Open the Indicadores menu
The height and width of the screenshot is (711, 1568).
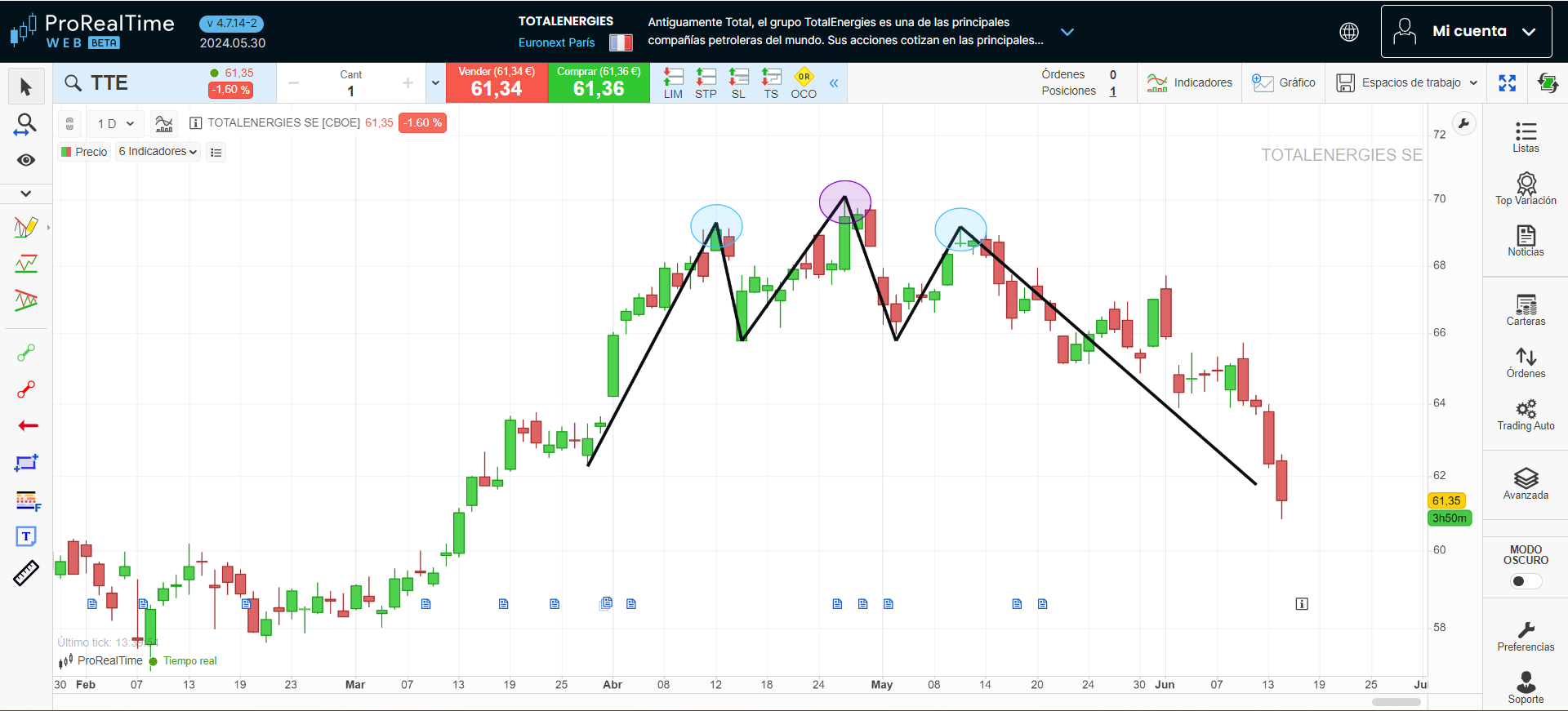1189,82
